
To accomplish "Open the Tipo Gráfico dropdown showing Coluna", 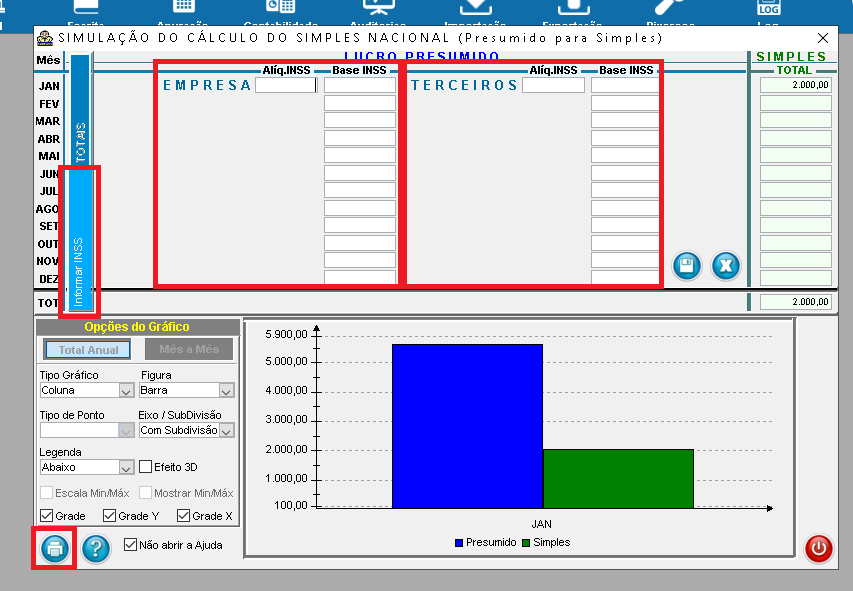I will tap(87, 390).
